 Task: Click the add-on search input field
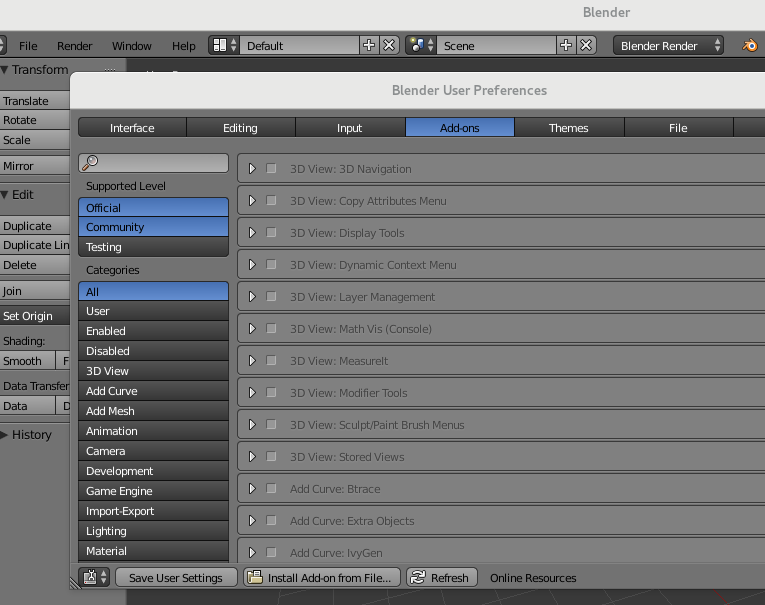tap(153, 163)
